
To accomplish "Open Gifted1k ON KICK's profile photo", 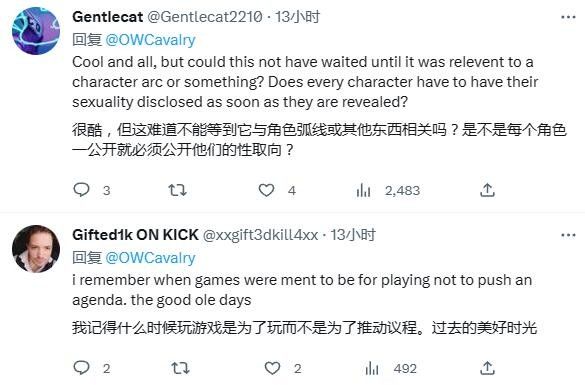I will click(36, 248).
